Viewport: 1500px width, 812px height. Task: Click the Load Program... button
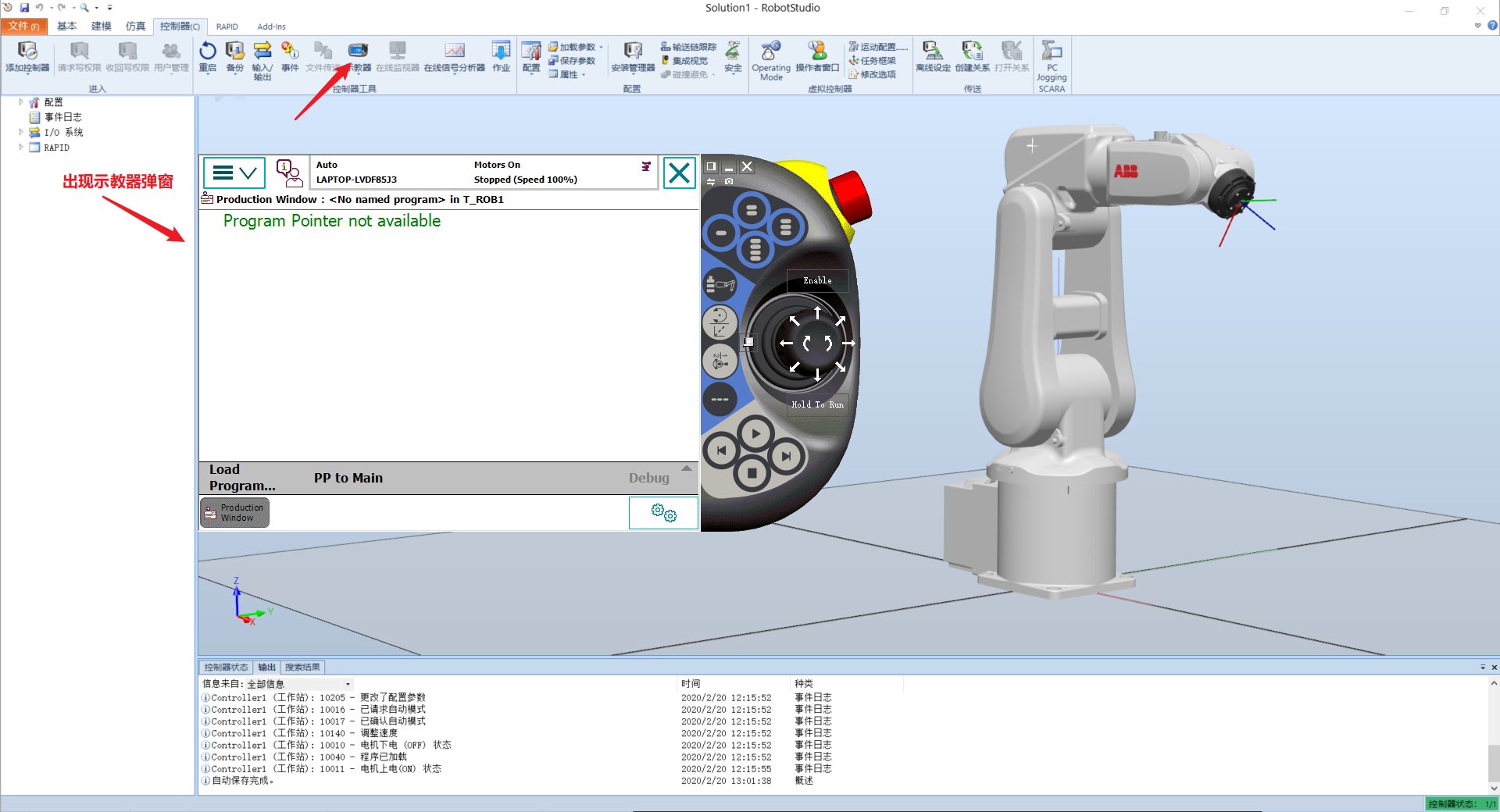click(241, 477)
